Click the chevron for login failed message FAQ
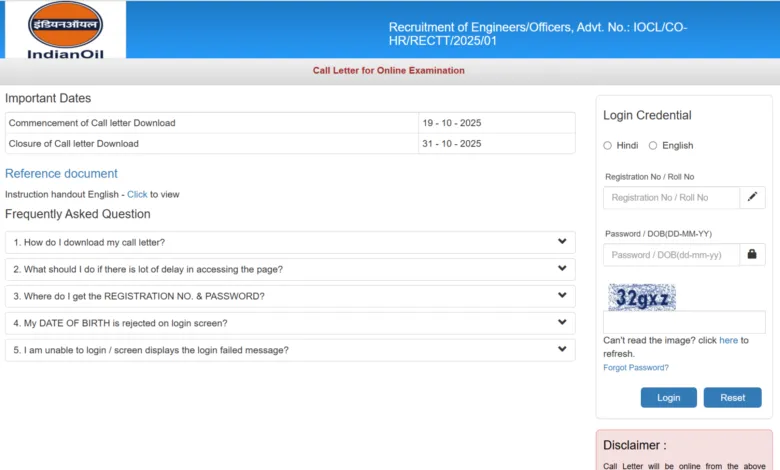The width and height of the screenshot is (780, 470). (x=562, y=349)
